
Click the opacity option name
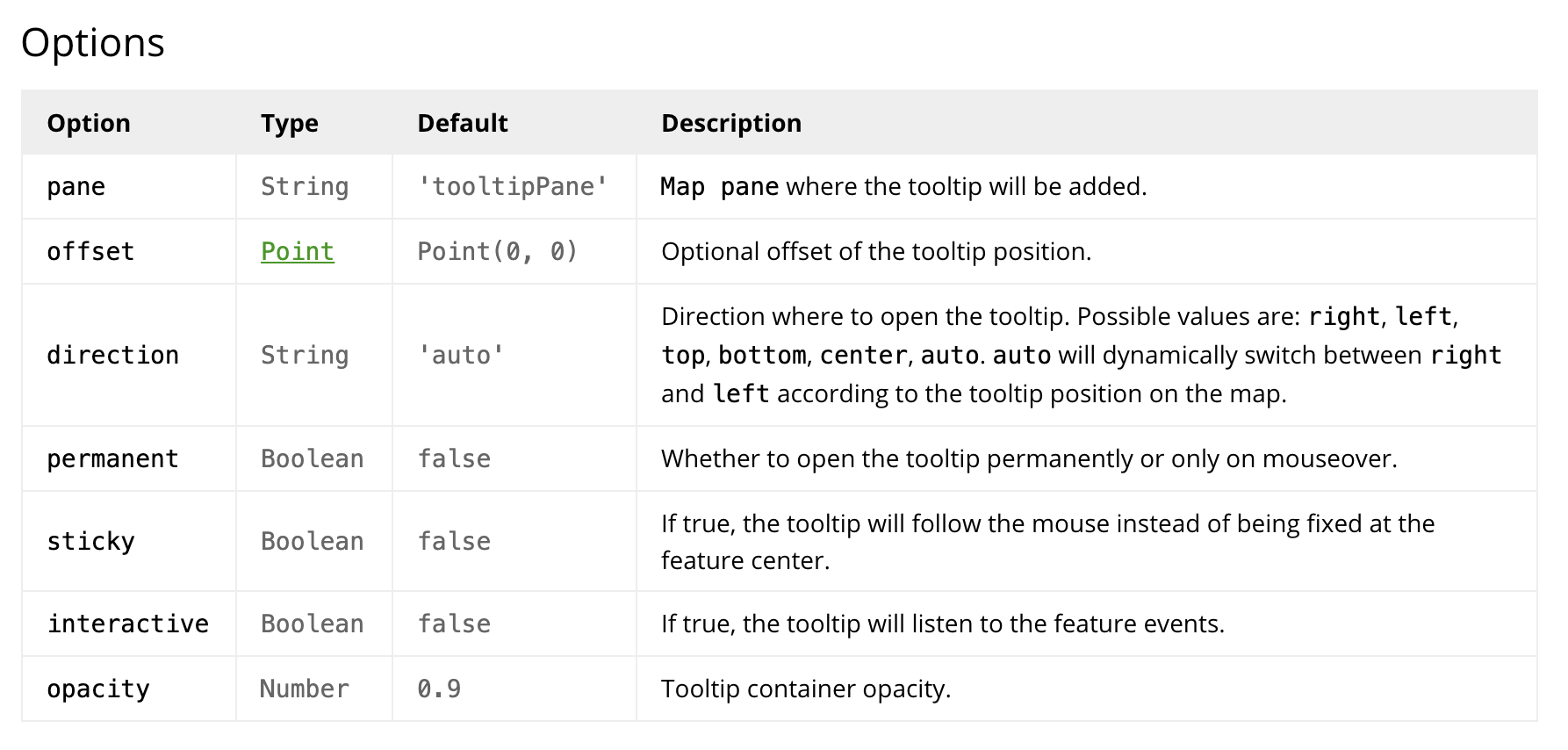(98, 689)
